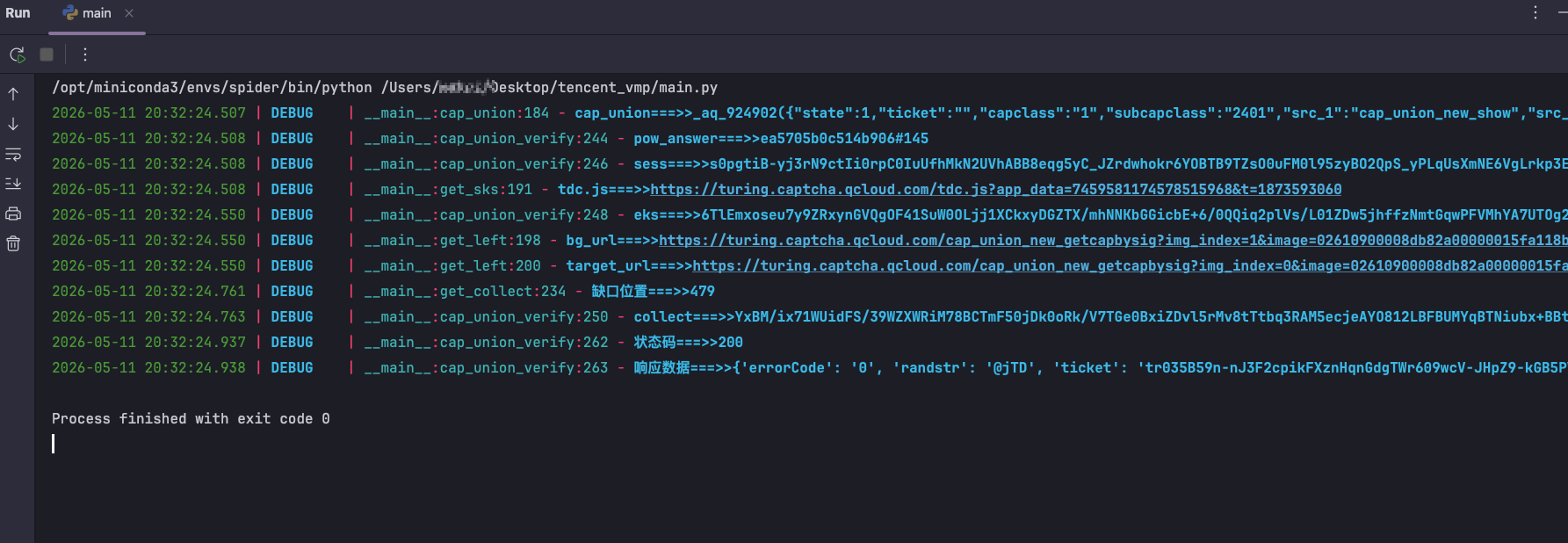The height and width of the screenshot is (543, 1568).
Task: Click the timestamp 20:32:24.937
Action: 148,342
